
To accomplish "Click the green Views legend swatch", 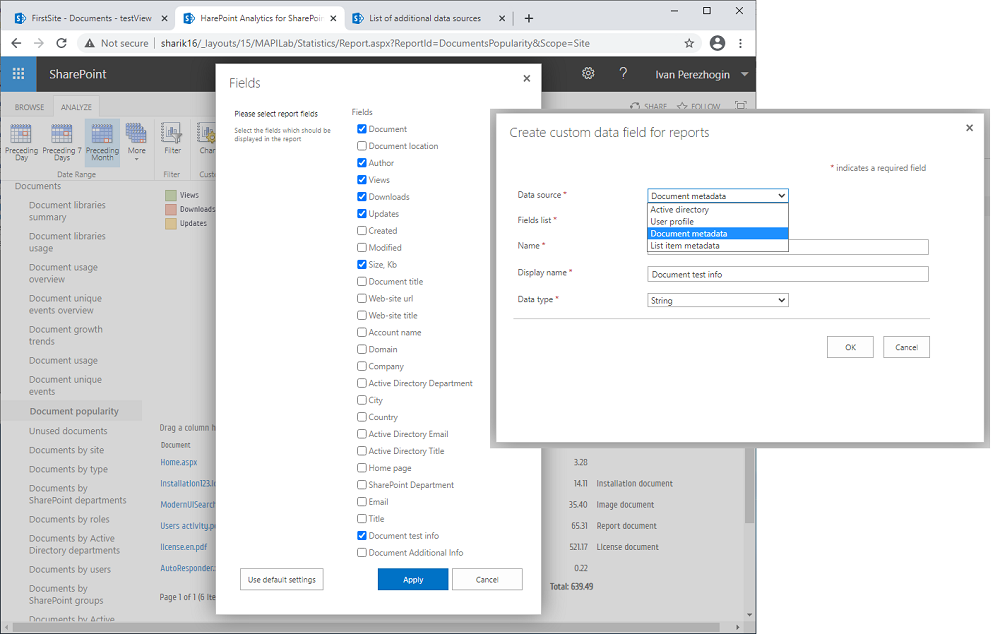I will pos(170,195).
